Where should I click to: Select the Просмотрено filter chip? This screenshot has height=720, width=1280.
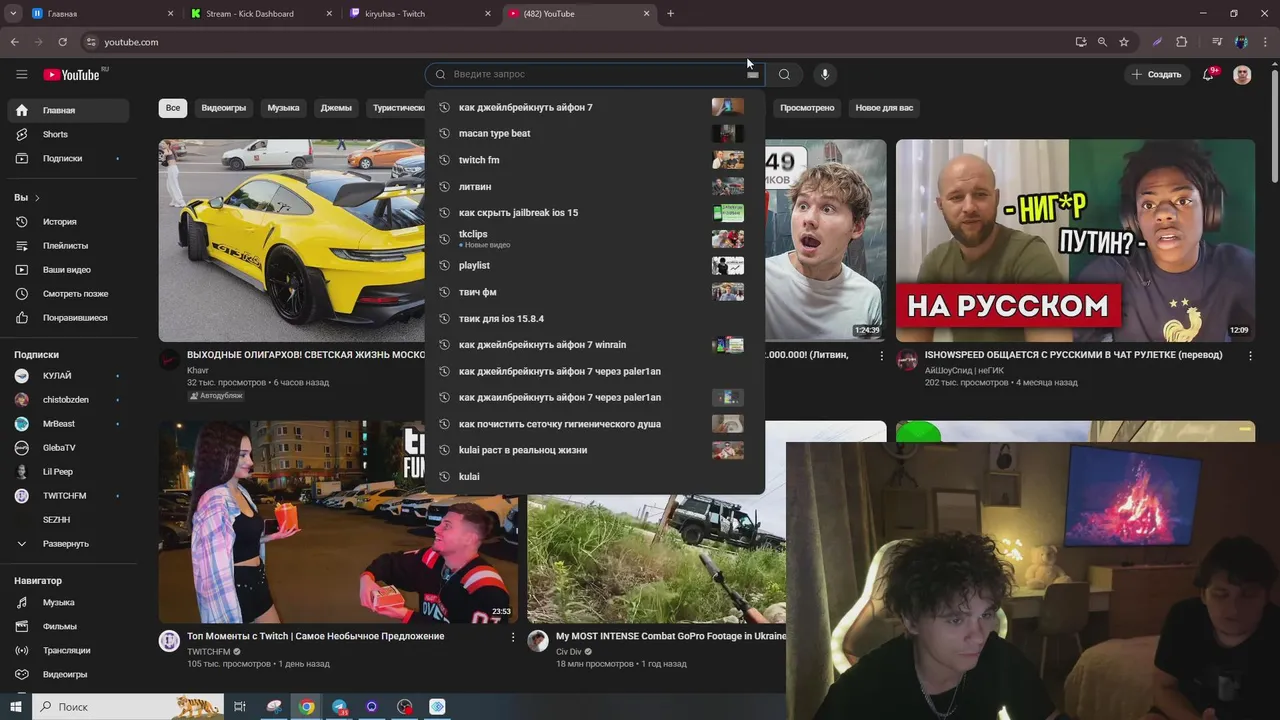click(x=807, y=107)
